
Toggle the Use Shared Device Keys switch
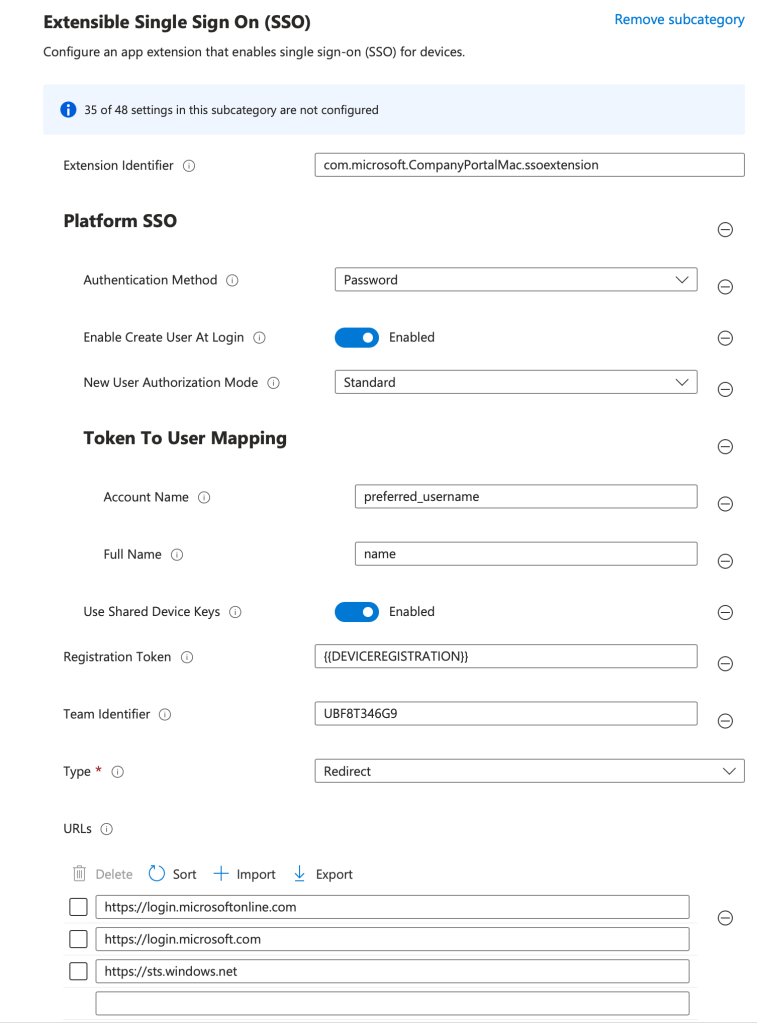tap(356, 612)
